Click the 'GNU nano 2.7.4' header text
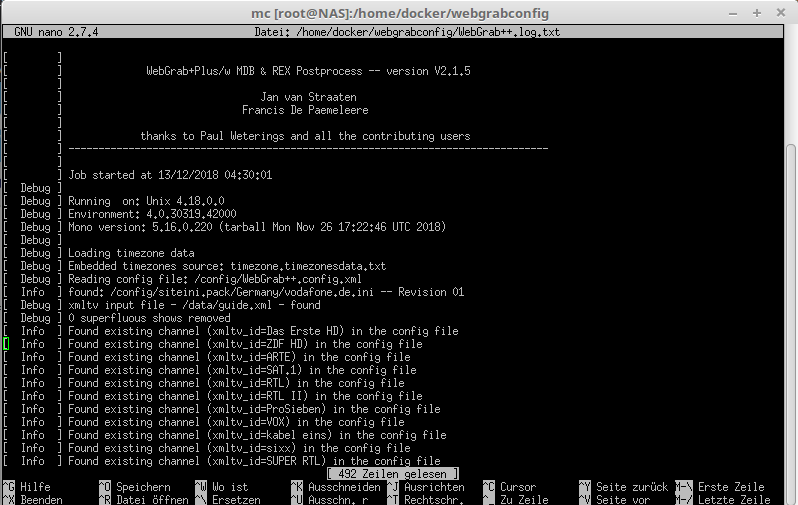Screen dimensions: 798x505 click(56, 32)
